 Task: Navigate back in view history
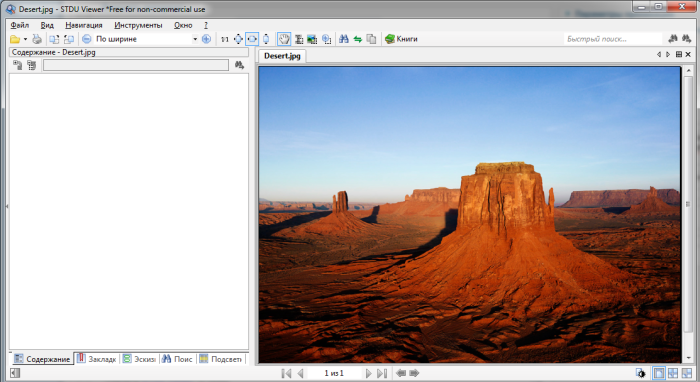tap(401, 373)
